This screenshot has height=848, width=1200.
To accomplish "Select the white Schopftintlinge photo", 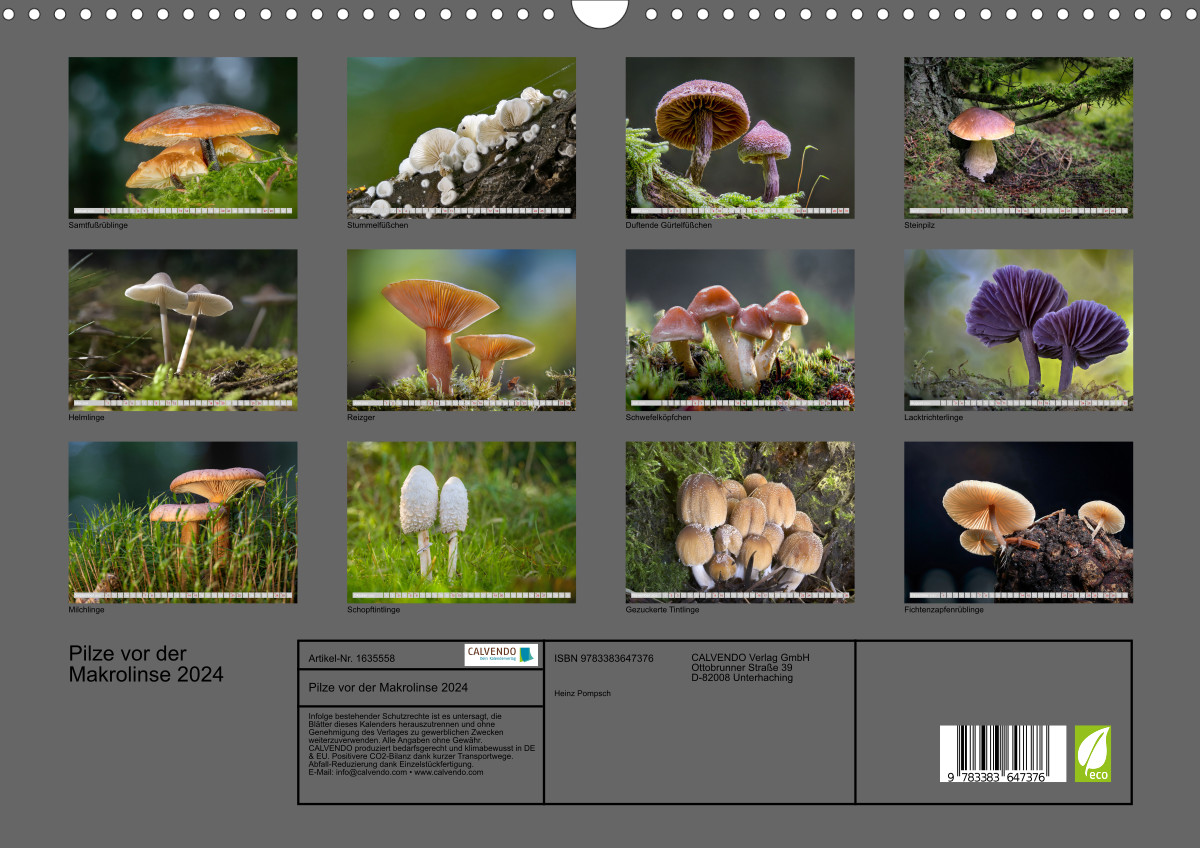I will point(461,522).
